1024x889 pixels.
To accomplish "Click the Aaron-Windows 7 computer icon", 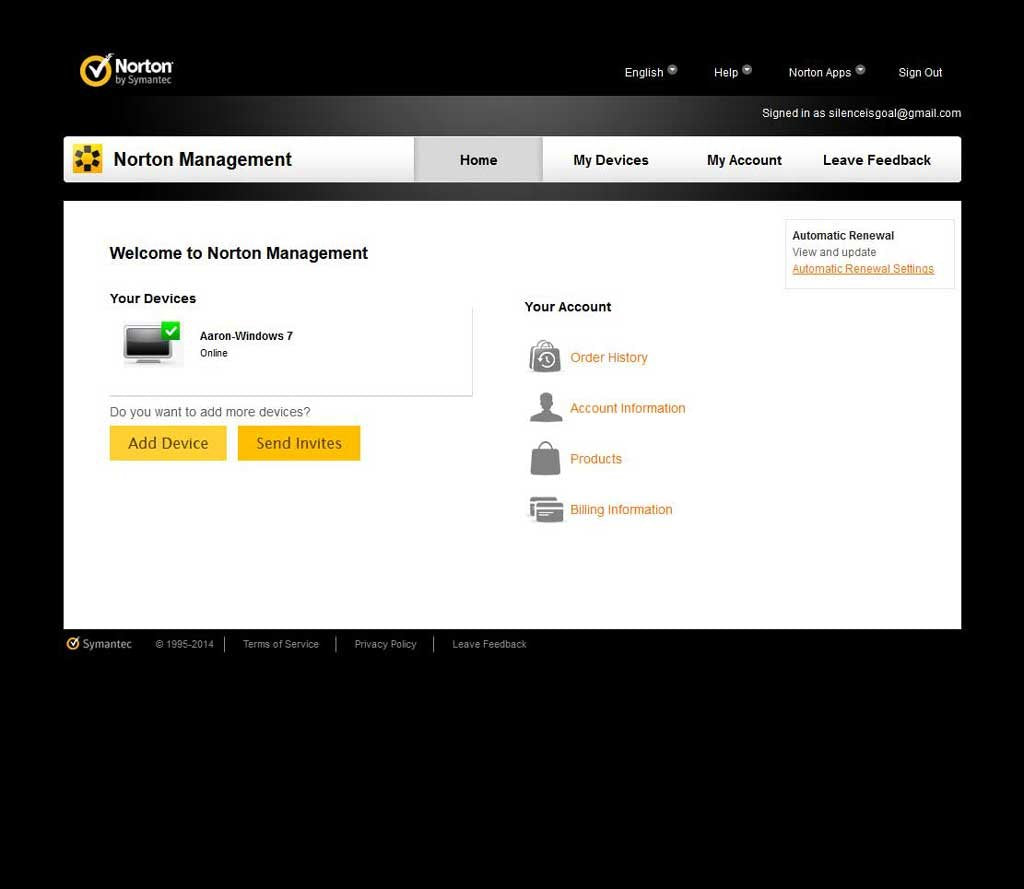I will 152,344.
